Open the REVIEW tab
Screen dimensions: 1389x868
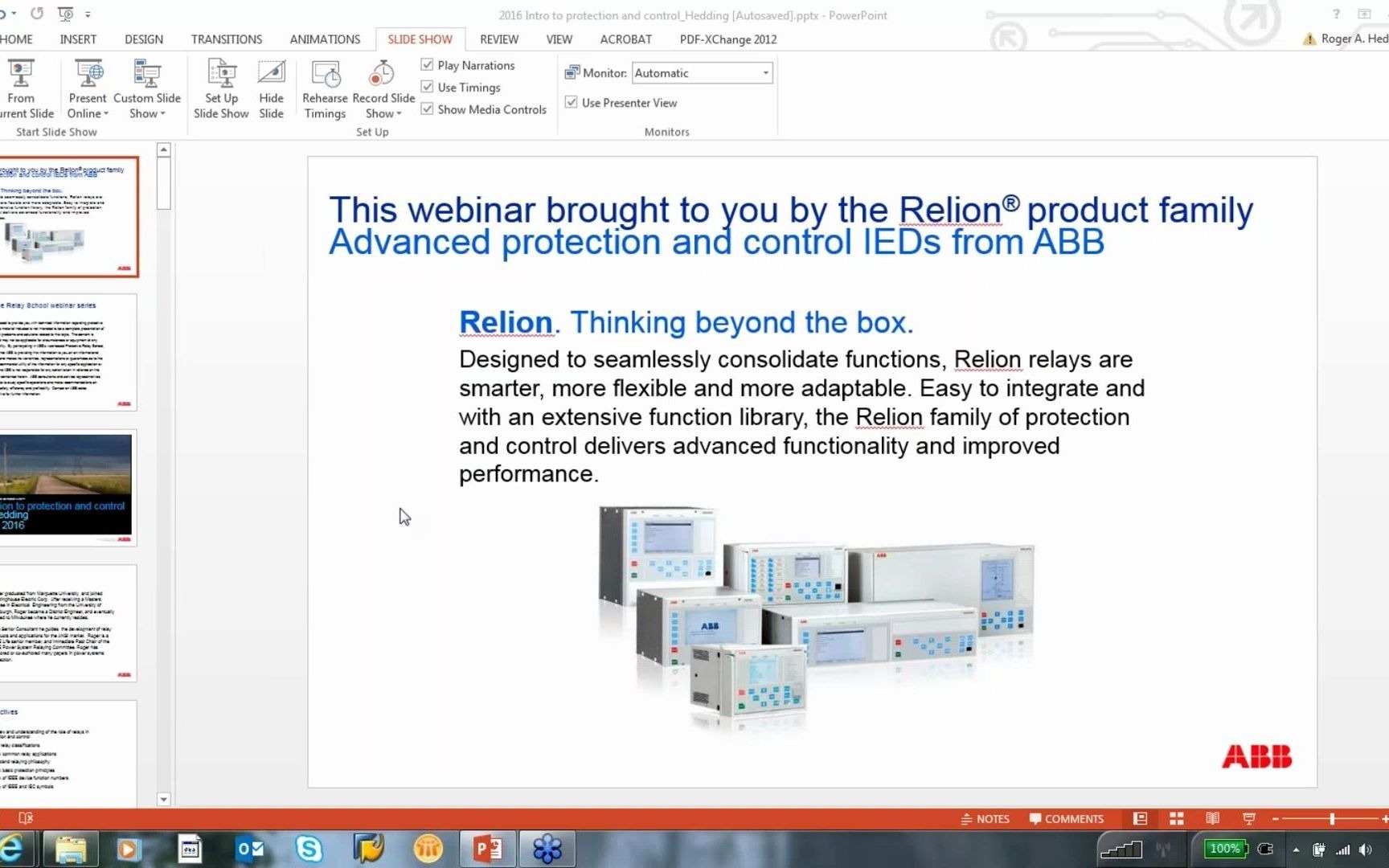(499, 39)
